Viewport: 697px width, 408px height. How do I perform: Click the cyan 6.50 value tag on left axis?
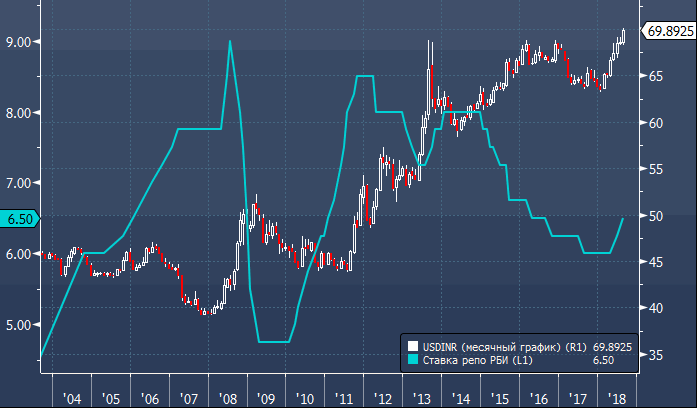pos(18,218)
